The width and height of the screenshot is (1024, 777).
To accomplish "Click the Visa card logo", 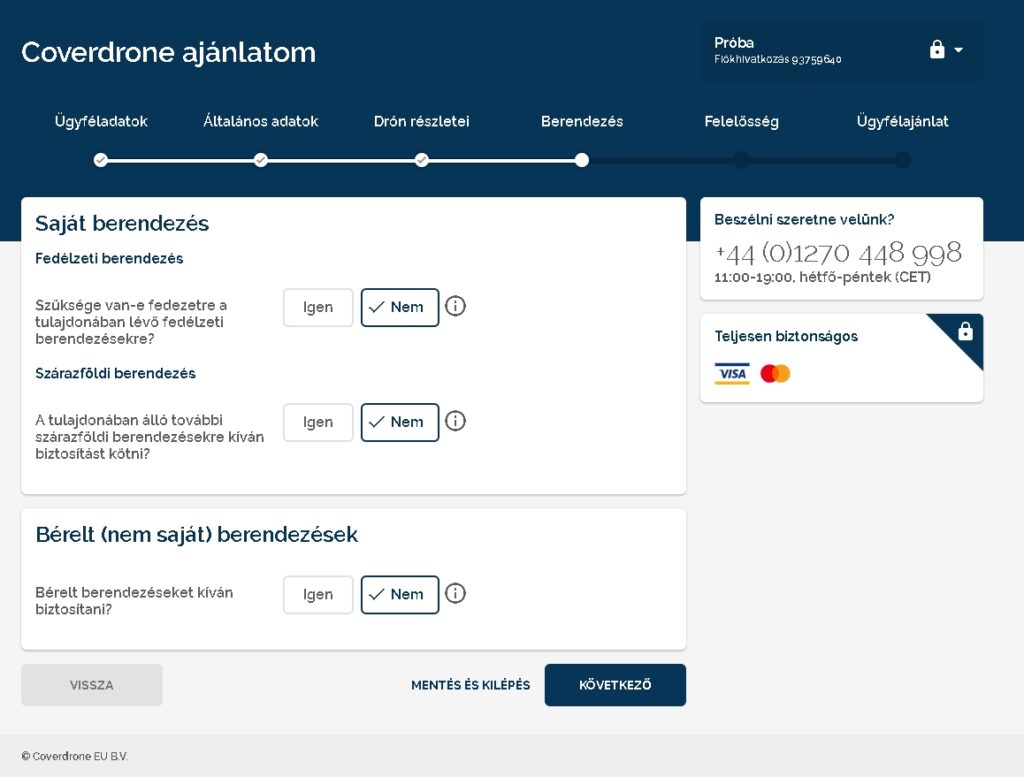I will pyautogui.click(x=732, y=374).
